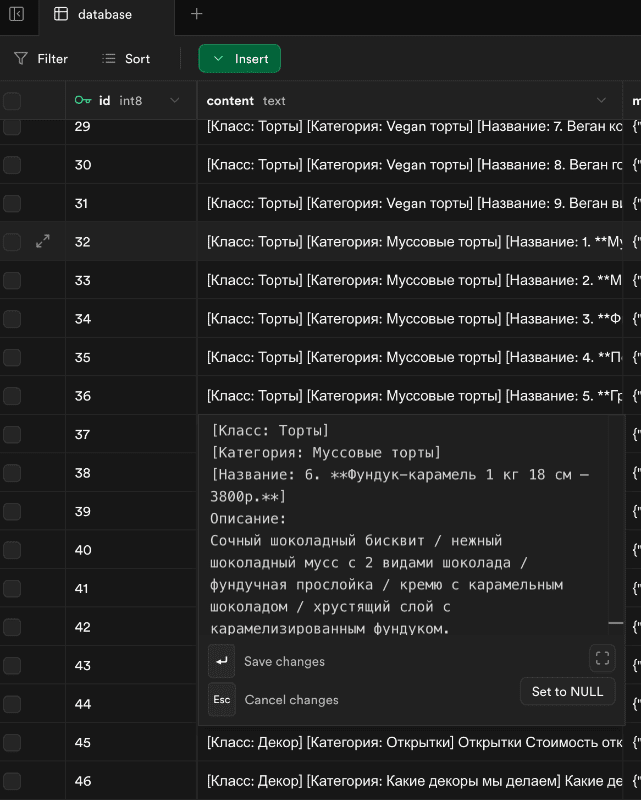The image size is (641, 800).
Task: Click the Filter funnel icon
Action: 21,59
